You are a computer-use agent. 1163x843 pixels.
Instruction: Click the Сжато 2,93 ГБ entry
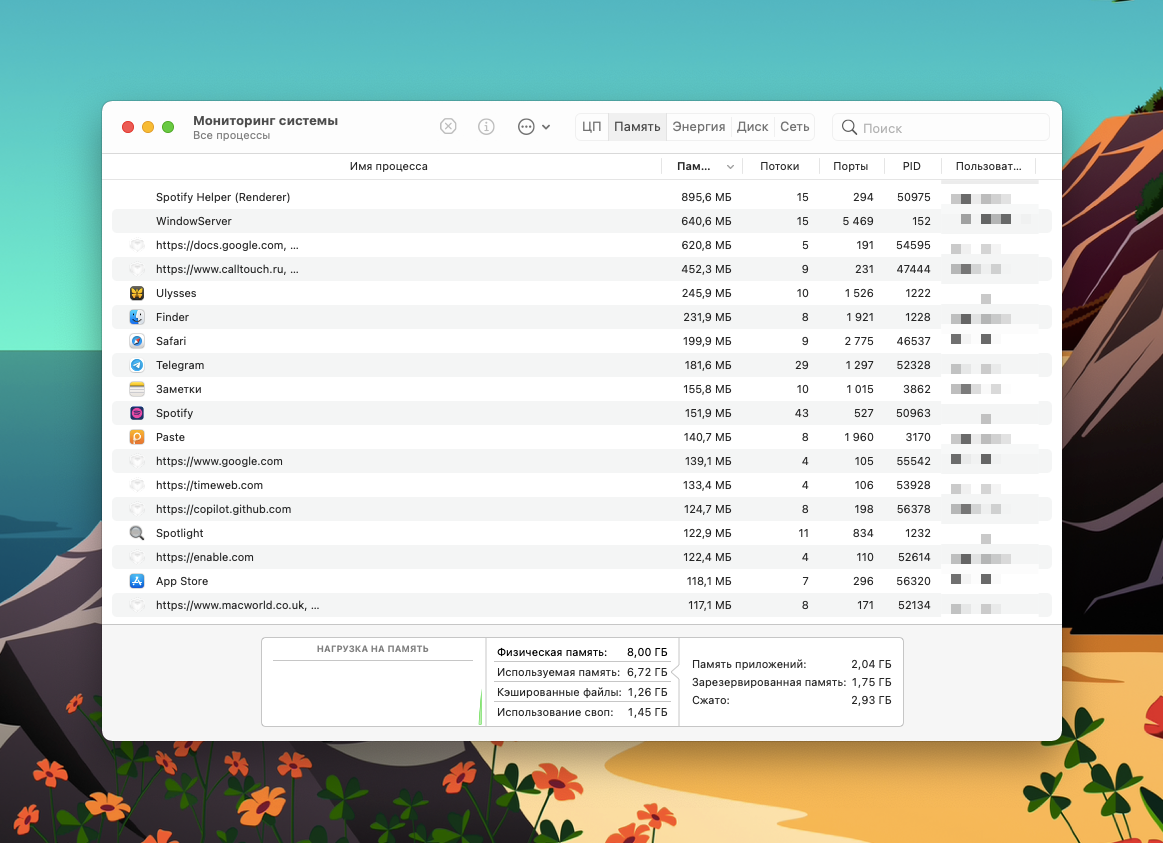point(791,700)
